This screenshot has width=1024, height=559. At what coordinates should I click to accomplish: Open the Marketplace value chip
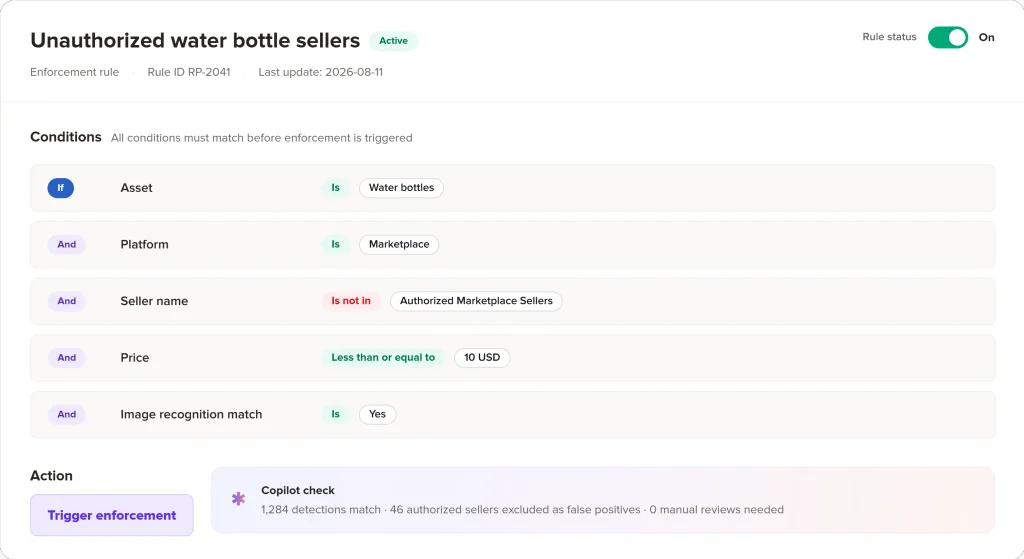pos(399,244)
